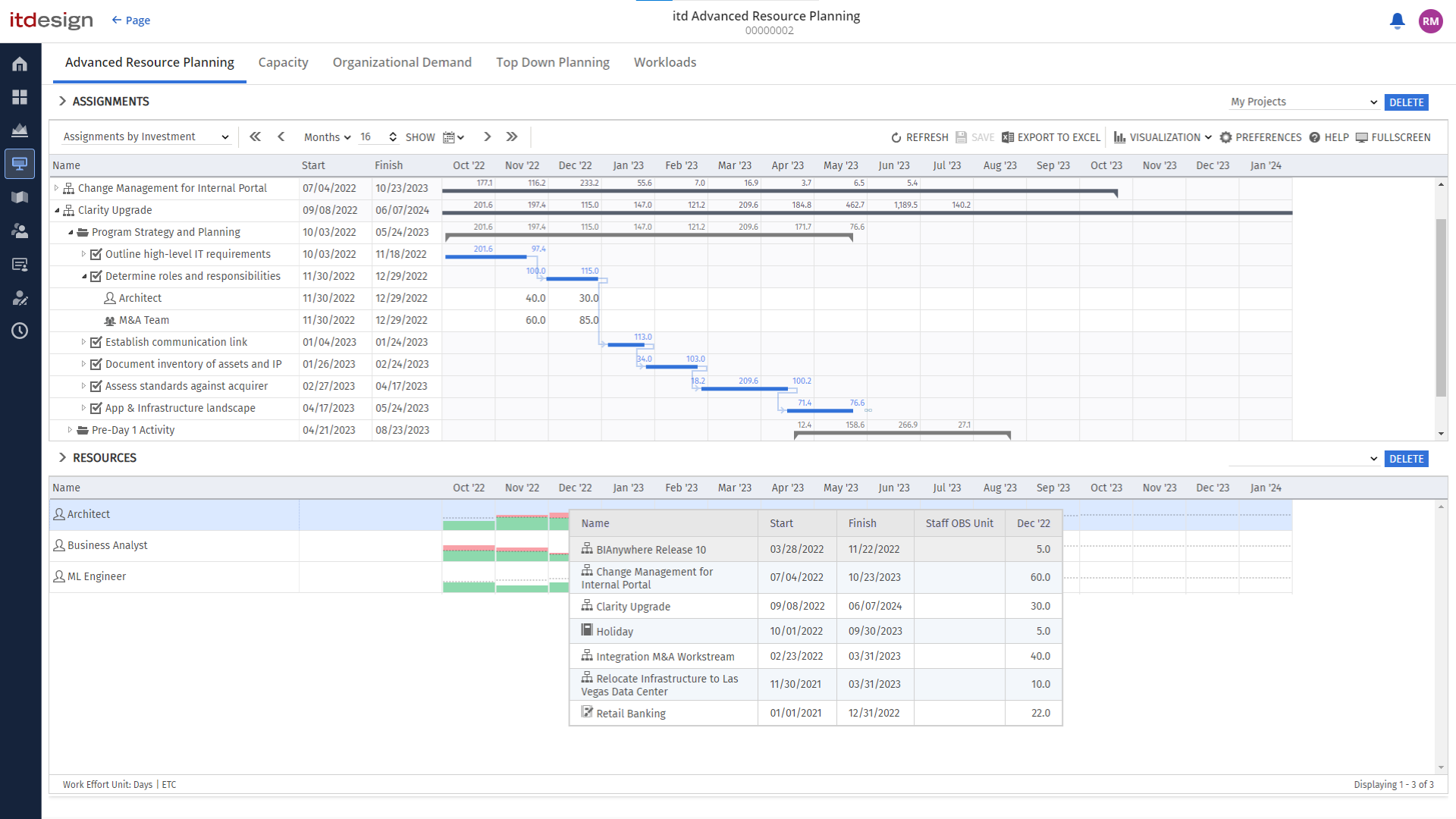Jump to the last period with the double-right arrow
The height and width of the screenshot is (819, 1456).
(512, 136)
